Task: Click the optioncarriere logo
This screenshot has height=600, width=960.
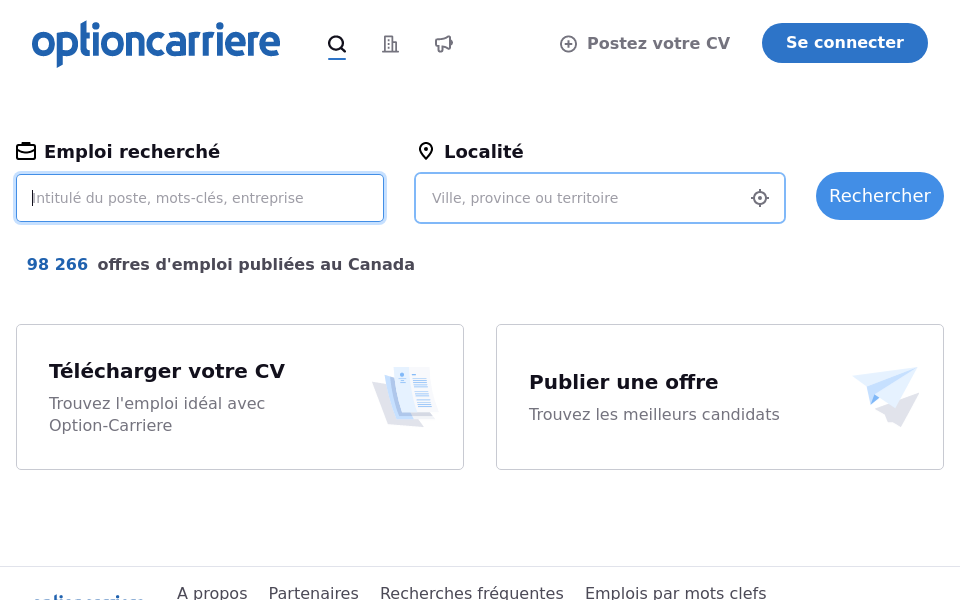Action: pyautogui.click(x=155, y=44)
